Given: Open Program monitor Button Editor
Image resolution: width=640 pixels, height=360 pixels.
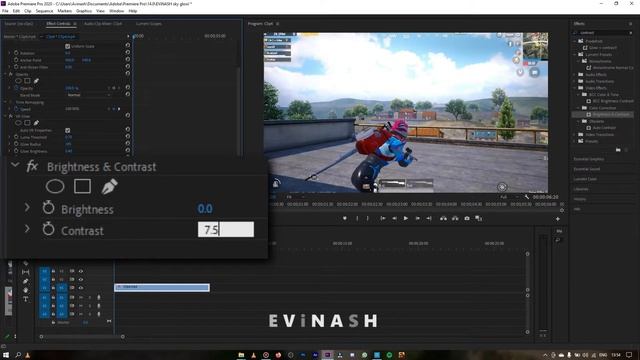Looking at the screenshot, I should click(558, 219).
